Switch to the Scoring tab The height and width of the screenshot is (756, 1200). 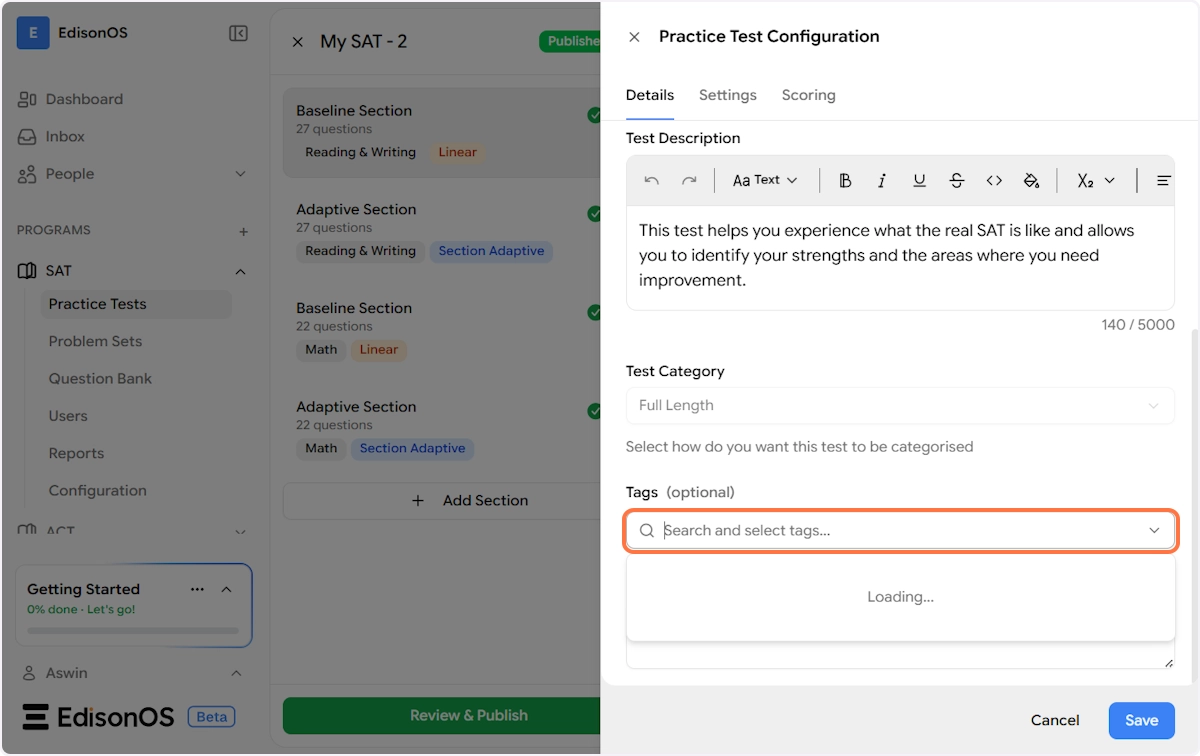click(808, 95)
